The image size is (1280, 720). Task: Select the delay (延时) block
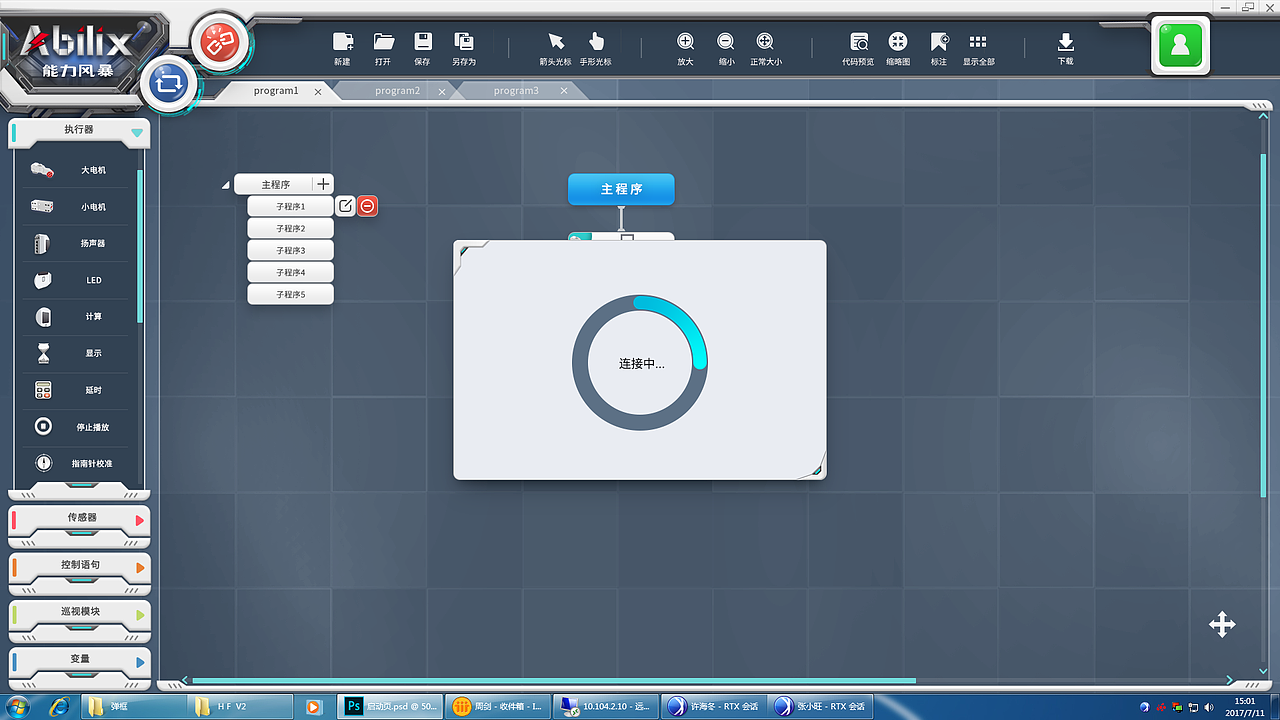click(x=78, y=390)
